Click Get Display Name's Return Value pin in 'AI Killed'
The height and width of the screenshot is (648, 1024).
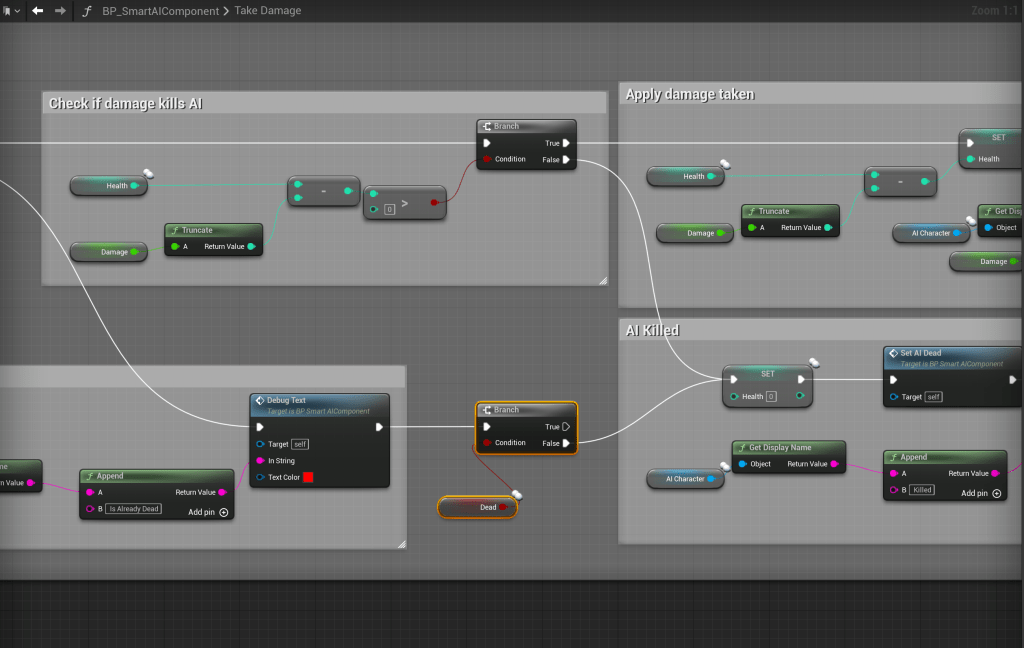[834, 464]
